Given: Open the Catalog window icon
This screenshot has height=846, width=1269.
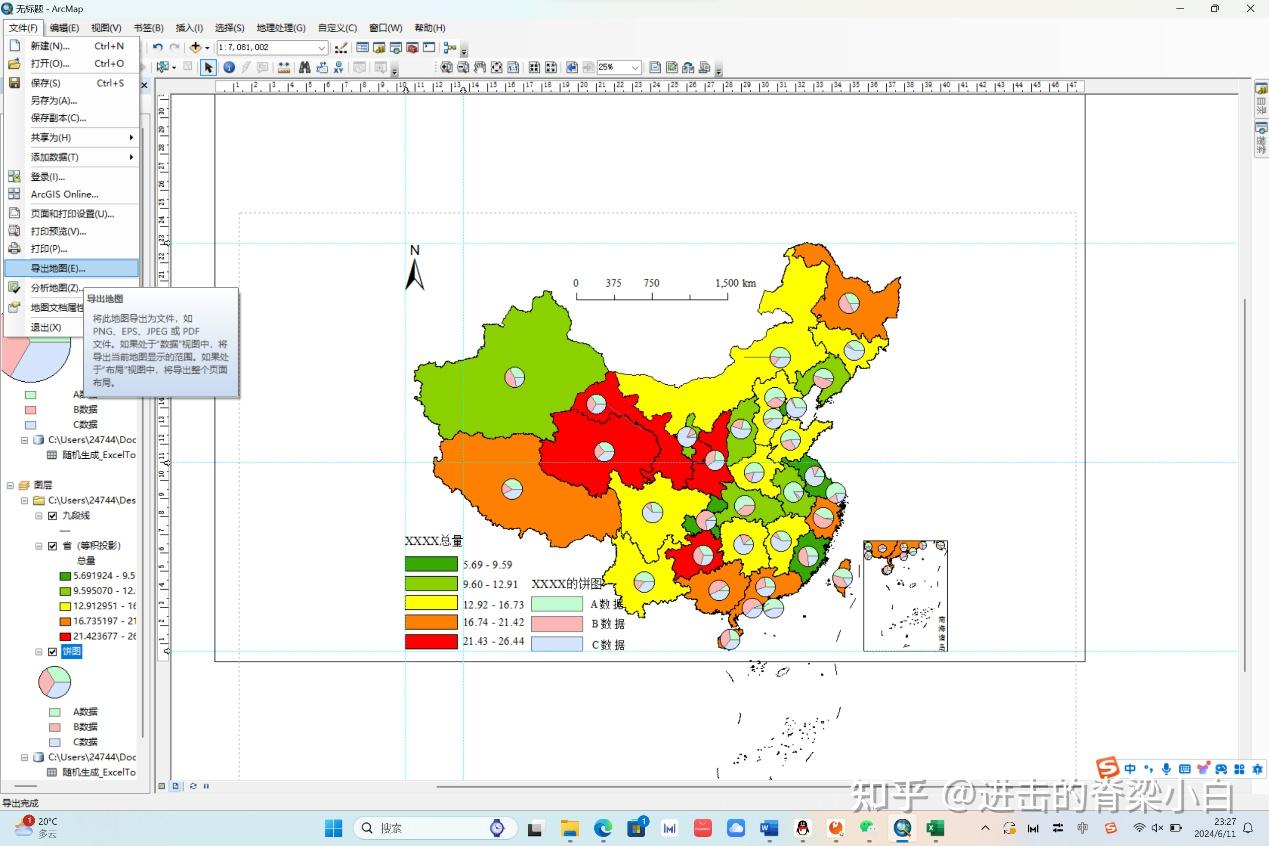Looking at the screenshot, I should 377,46.
